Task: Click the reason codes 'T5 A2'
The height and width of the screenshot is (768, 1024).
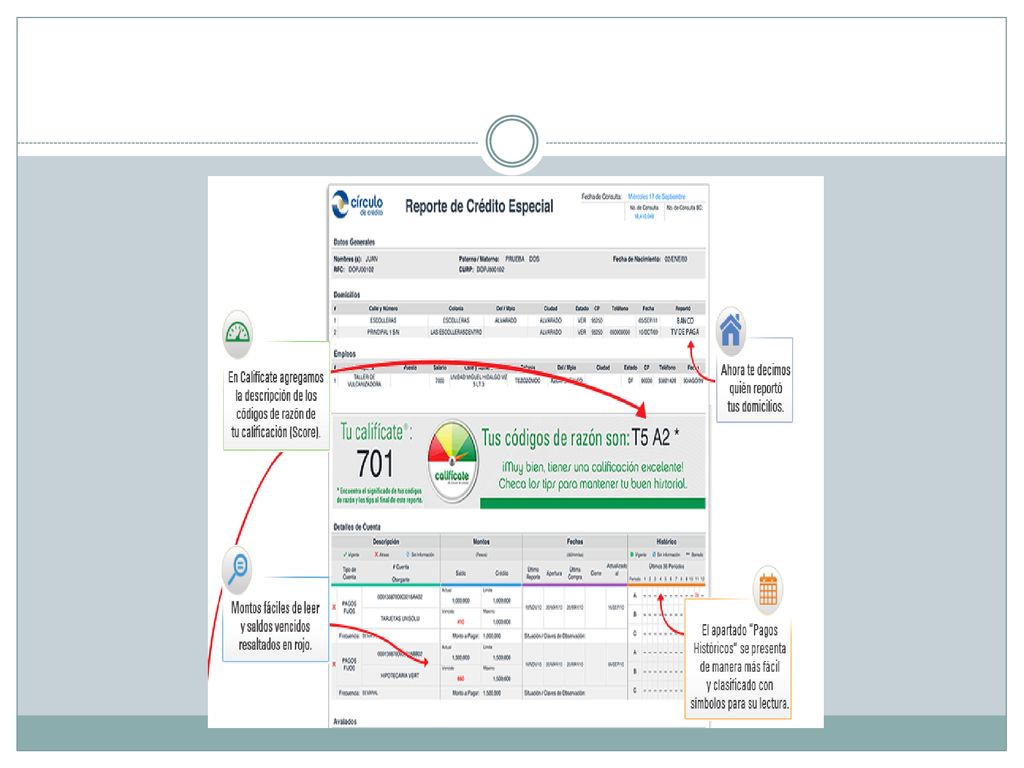Action: click(x=650, y=438)
